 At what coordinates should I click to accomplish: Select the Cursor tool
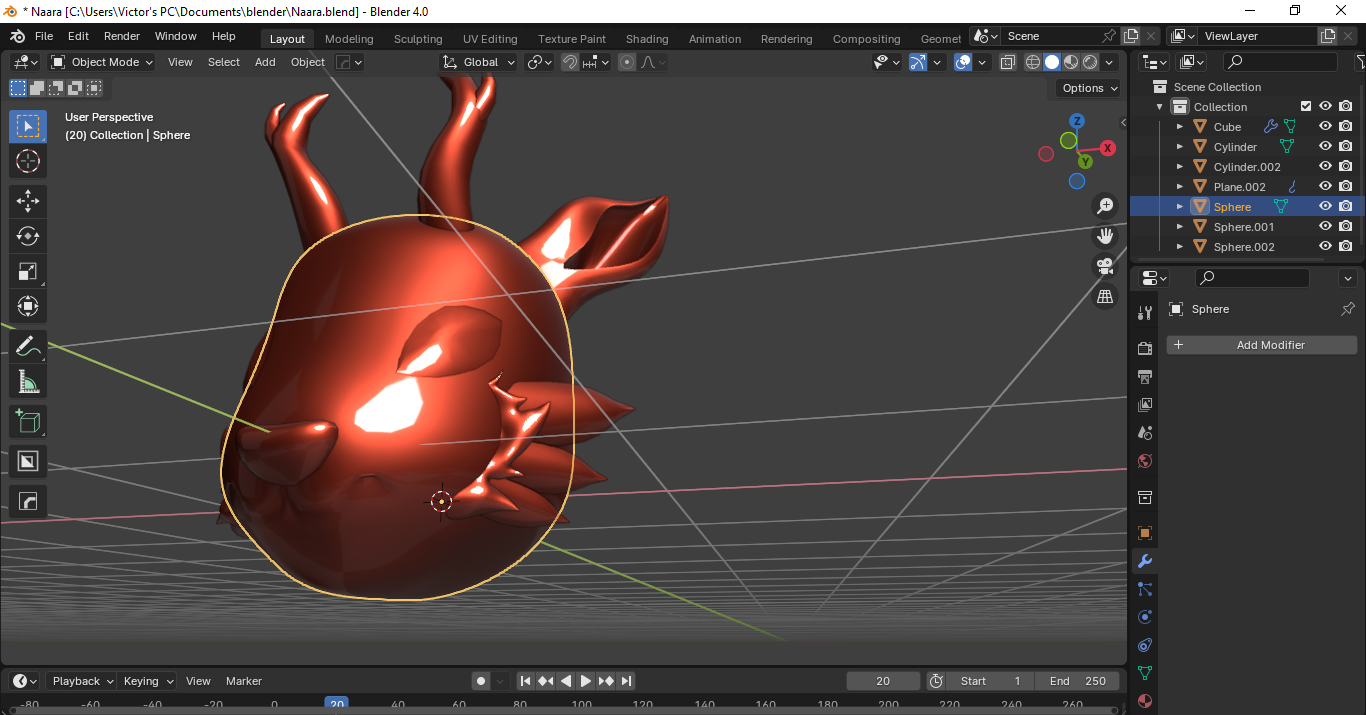28,161
